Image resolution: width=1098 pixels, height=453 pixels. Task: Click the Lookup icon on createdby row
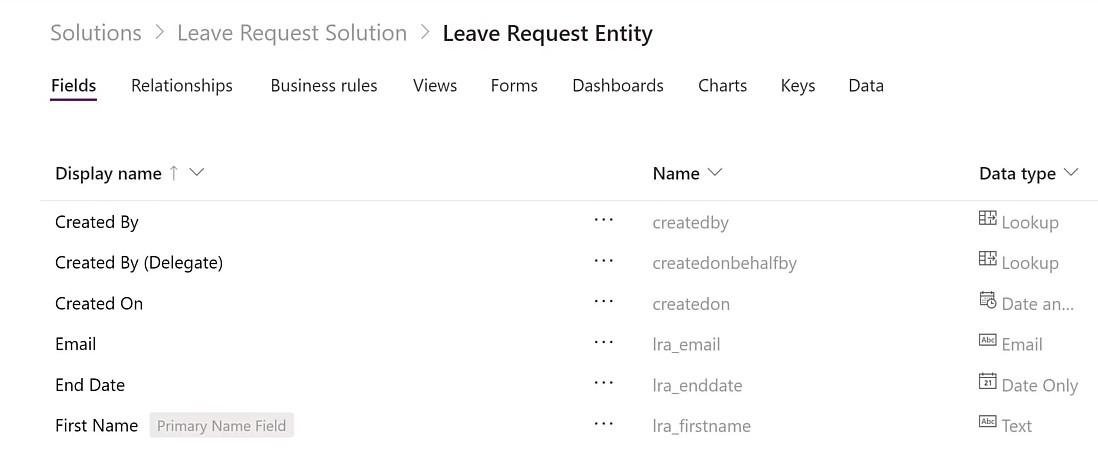[987, 218]
